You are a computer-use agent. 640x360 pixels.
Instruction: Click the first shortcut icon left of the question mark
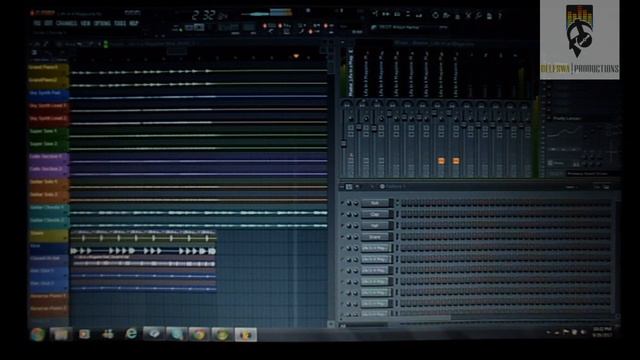click(489, 16)
